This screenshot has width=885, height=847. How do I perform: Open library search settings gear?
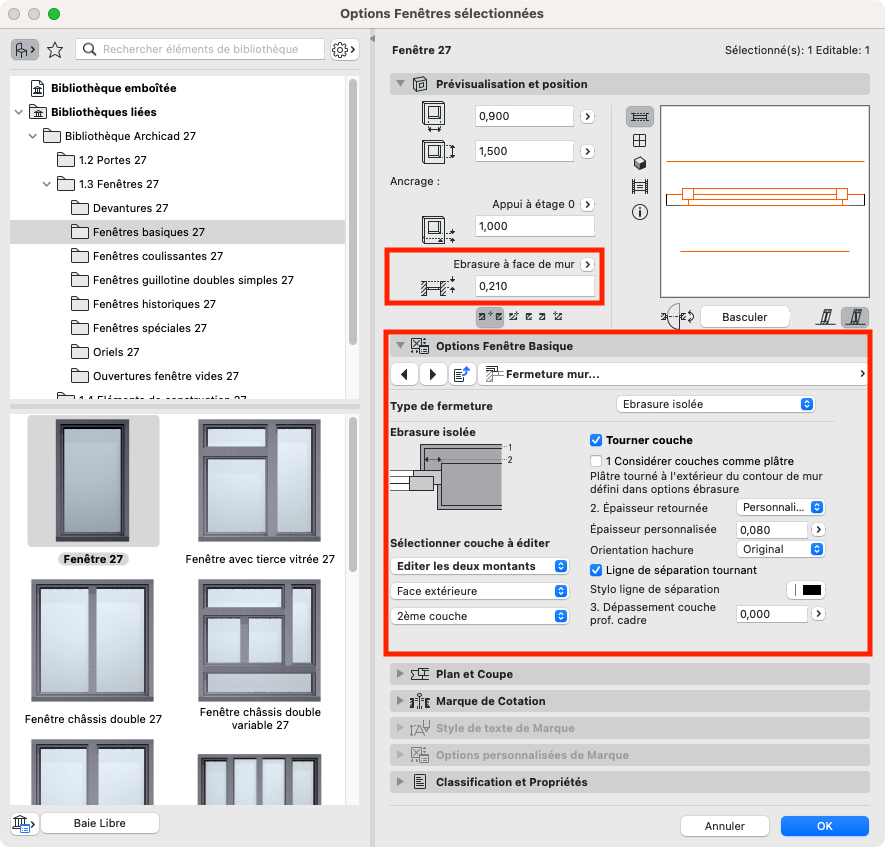[x=344, y=49]
